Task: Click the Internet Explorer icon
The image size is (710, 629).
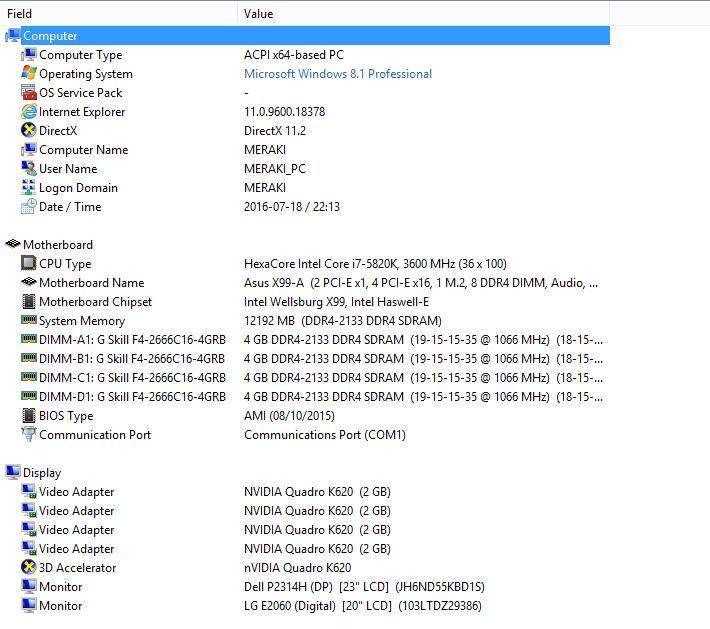Action: pos(29,111)
